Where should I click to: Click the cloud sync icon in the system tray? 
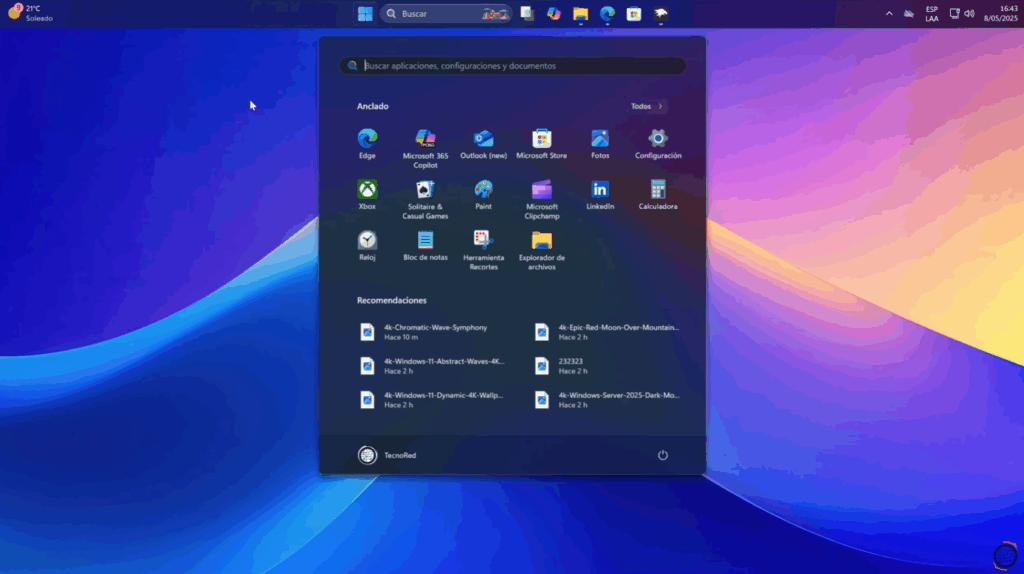pos(908,14)
